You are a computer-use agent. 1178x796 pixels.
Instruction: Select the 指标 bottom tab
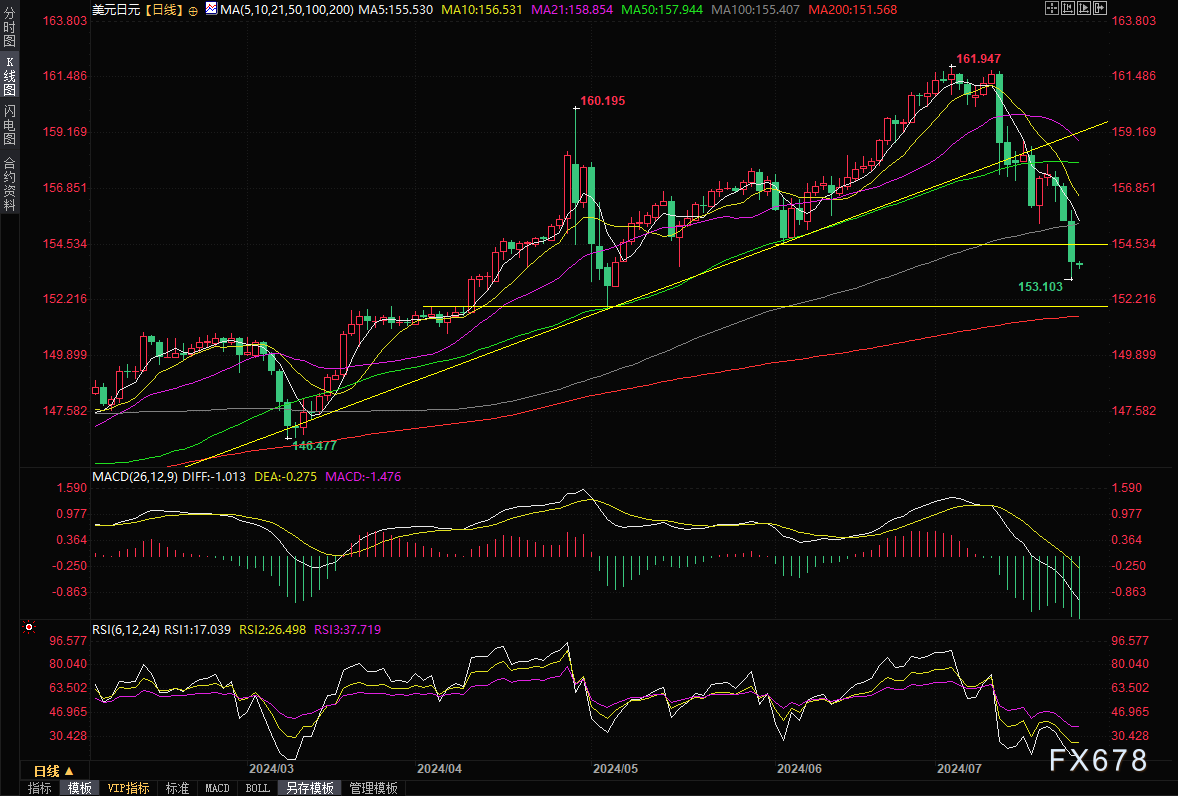(40, 788)
